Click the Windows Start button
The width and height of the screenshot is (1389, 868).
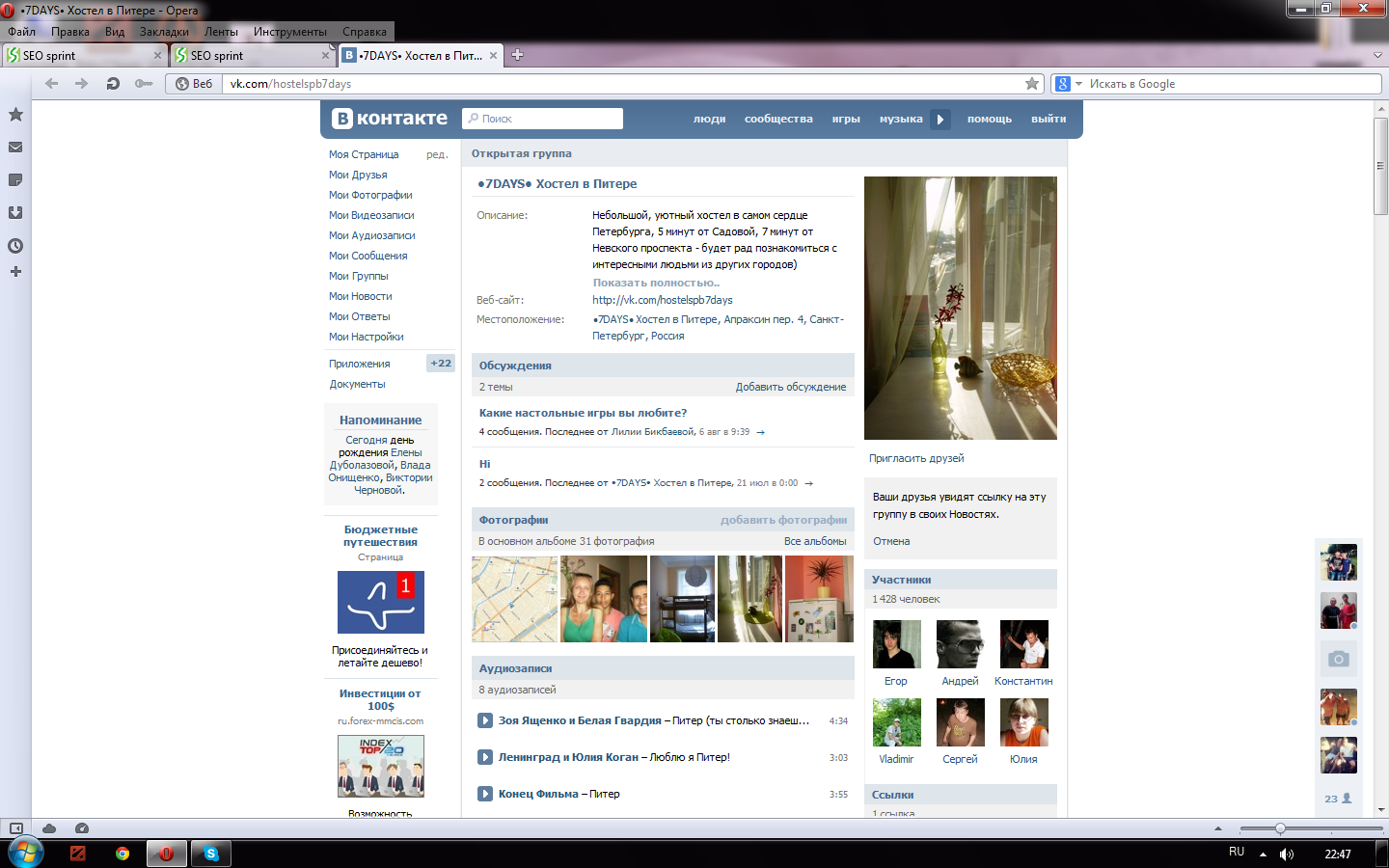pyautogui.click(x=25, y=853)
